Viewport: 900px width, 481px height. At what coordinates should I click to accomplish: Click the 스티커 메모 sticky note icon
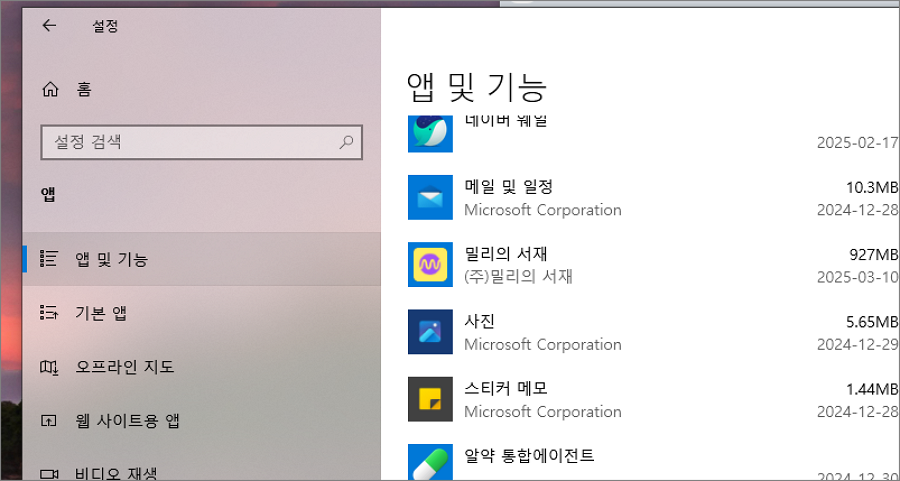430,399
